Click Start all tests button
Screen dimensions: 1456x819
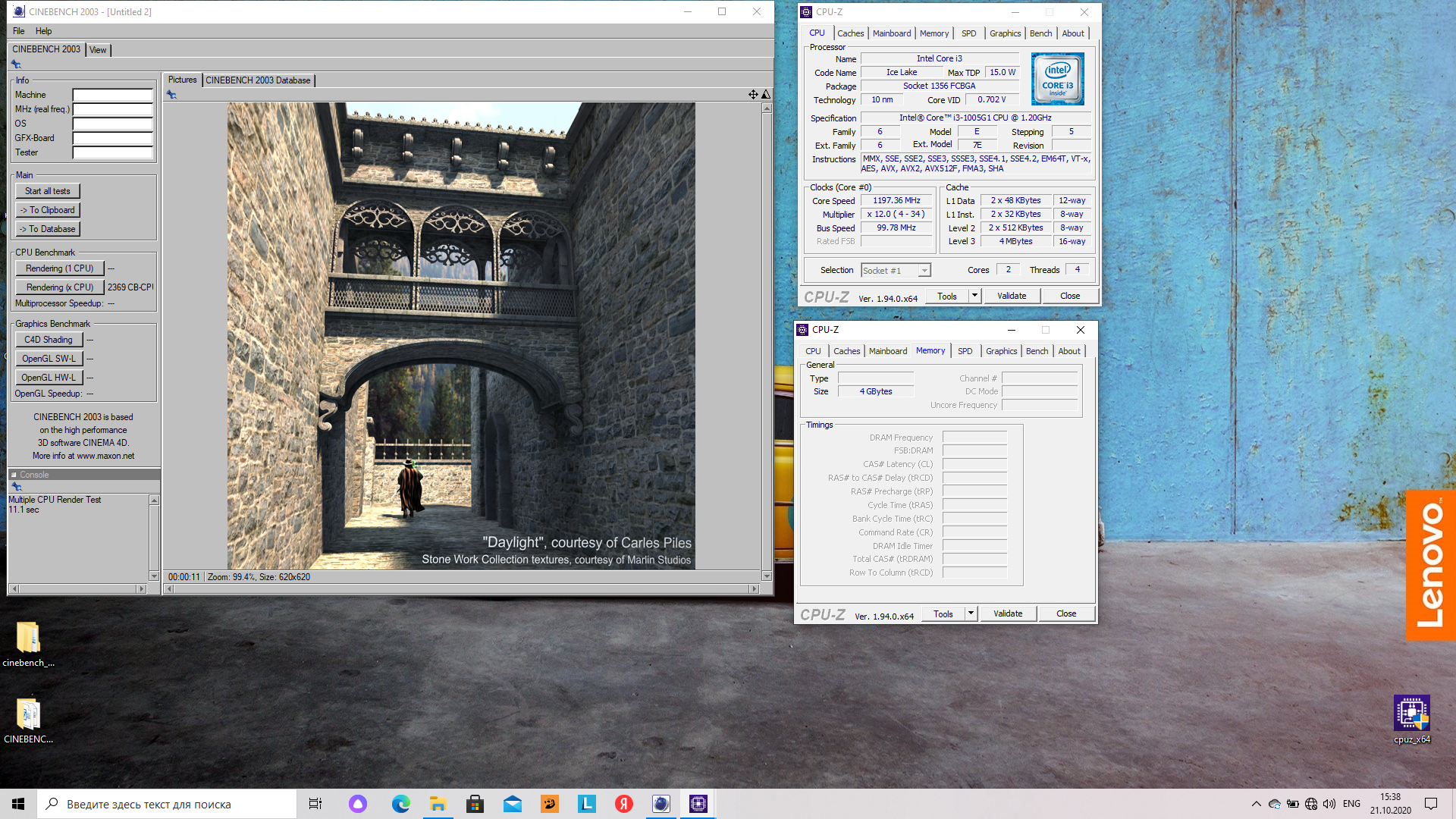click(x=47, y=191)
